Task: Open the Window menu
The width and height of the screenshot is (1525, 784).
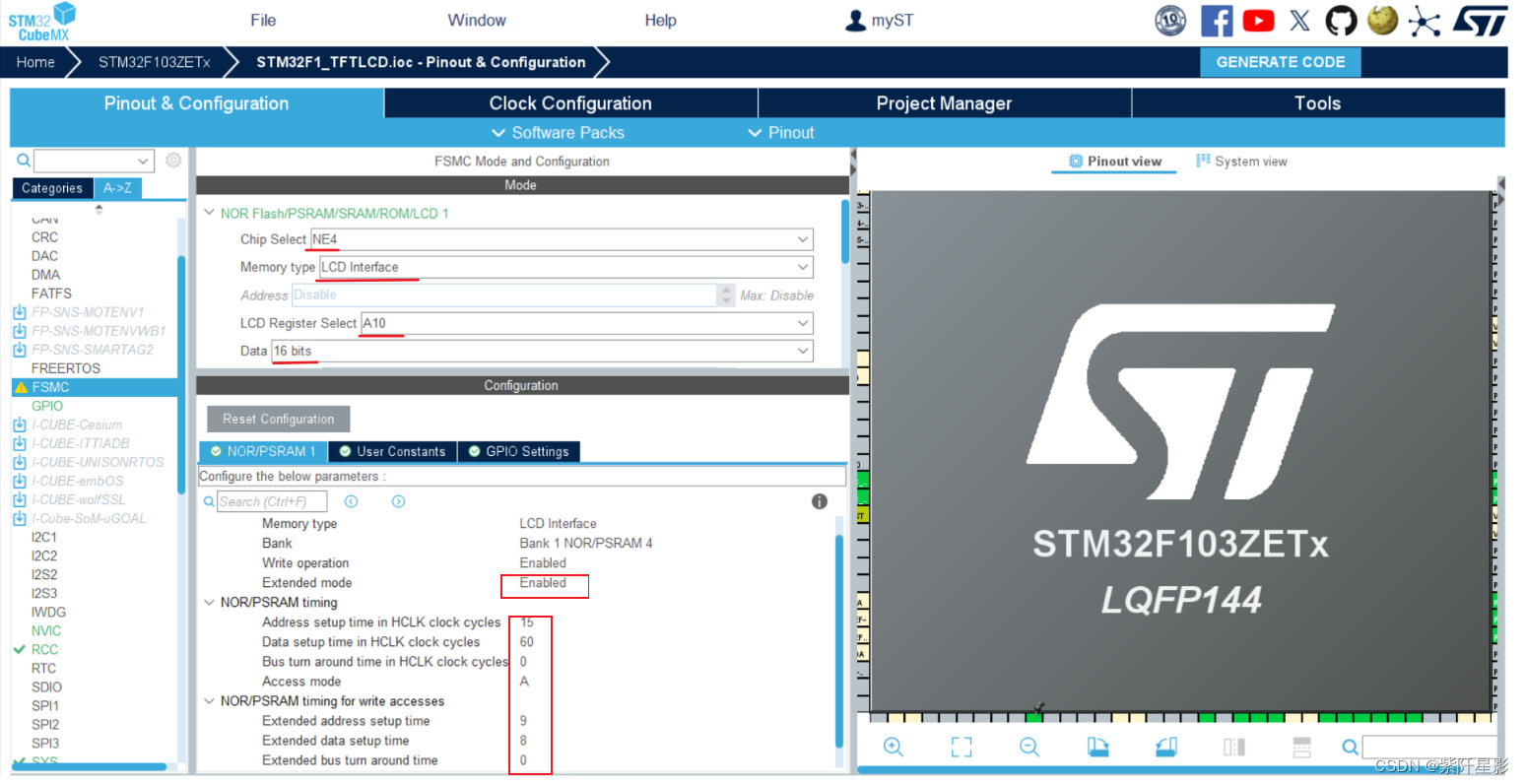Action: click(x=477, y=20)
